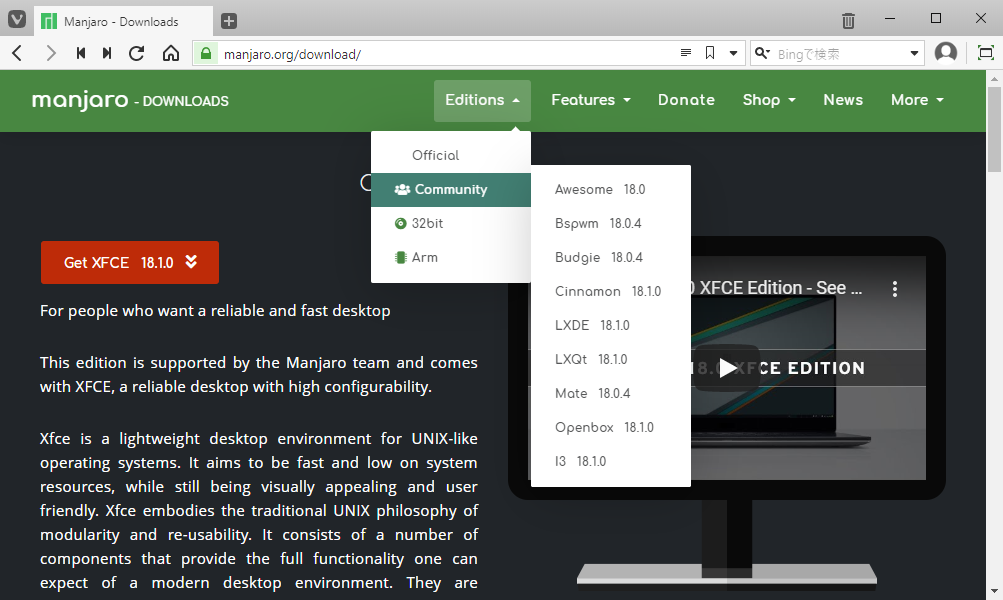Screen dimensions: 1003x600
Task: Go to the home page
Action: pos(171,53)
